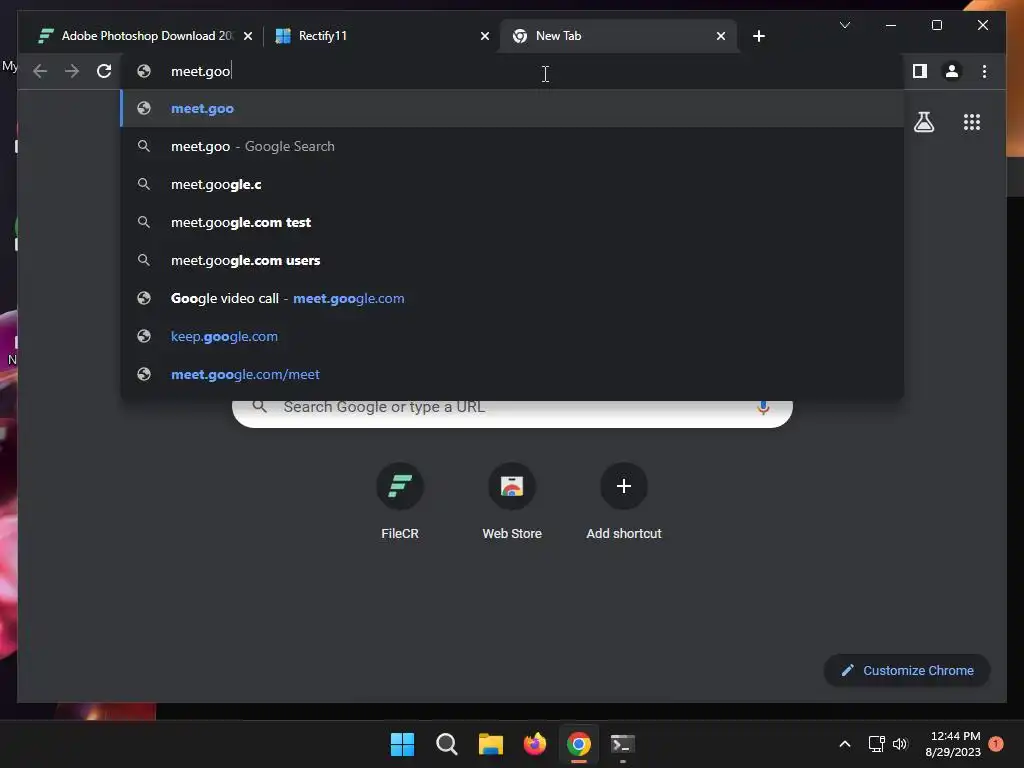Image resolution: width=1024 pixels, height=768 pixels.
Task: Choose the 'meet.google.com test' suggestion
Action: (x=512, y=222)
